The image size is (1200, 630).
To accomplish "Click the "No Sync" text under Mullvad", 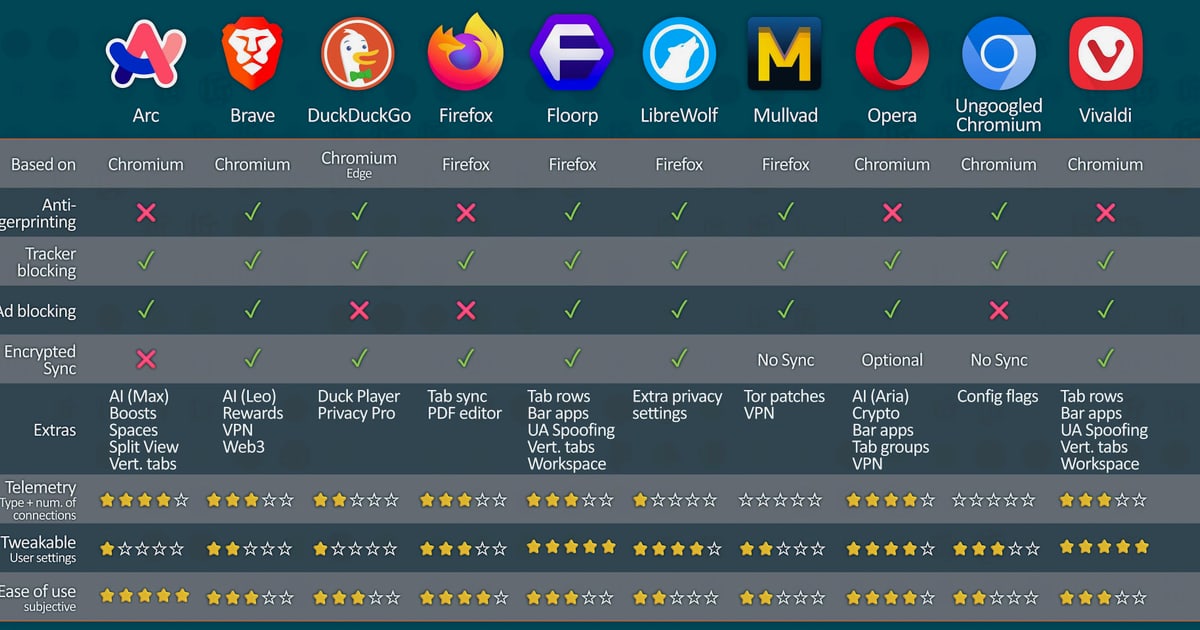I will coord(785,360).
